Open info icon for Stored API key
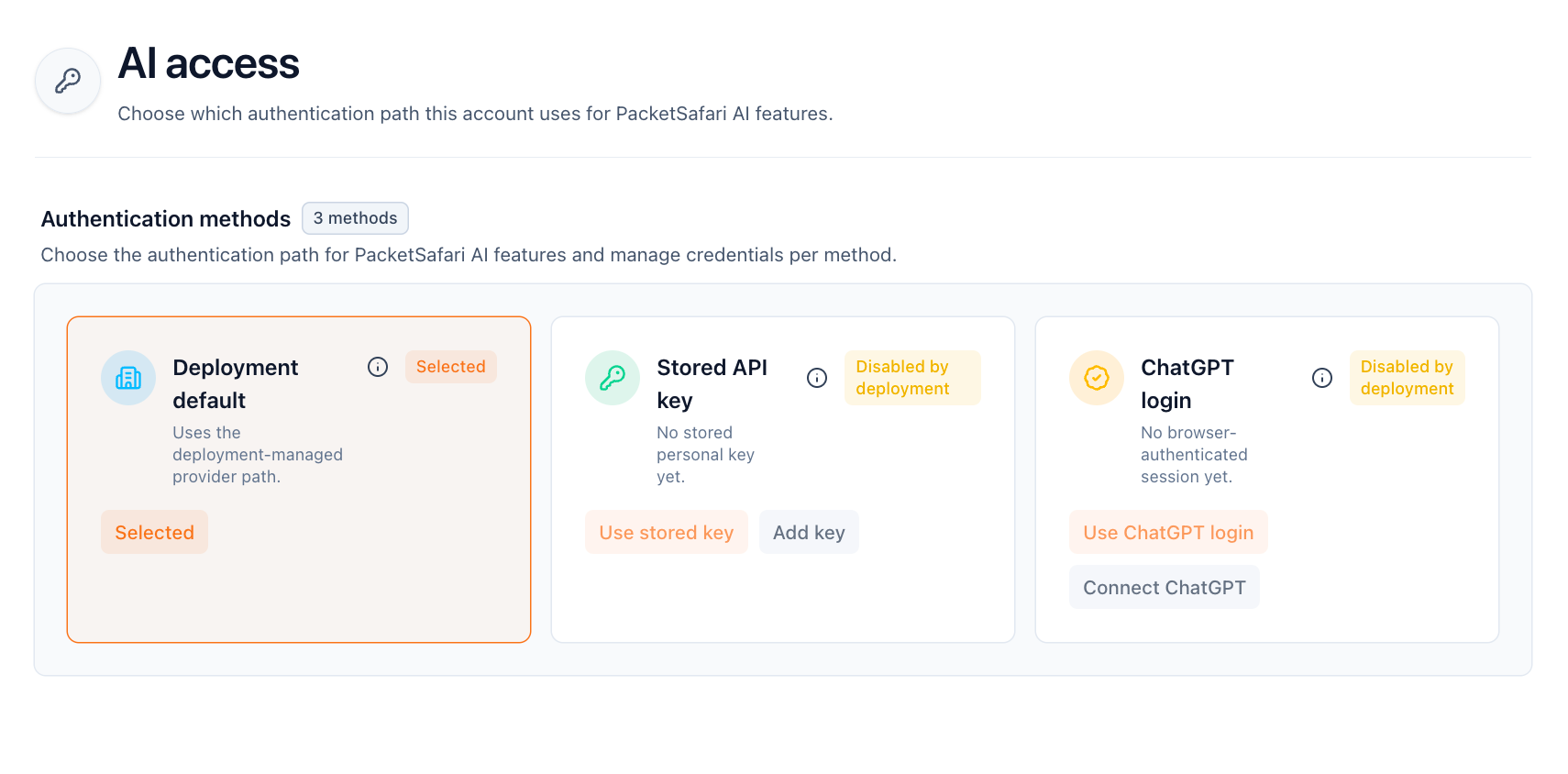 [x=817, y=378]
